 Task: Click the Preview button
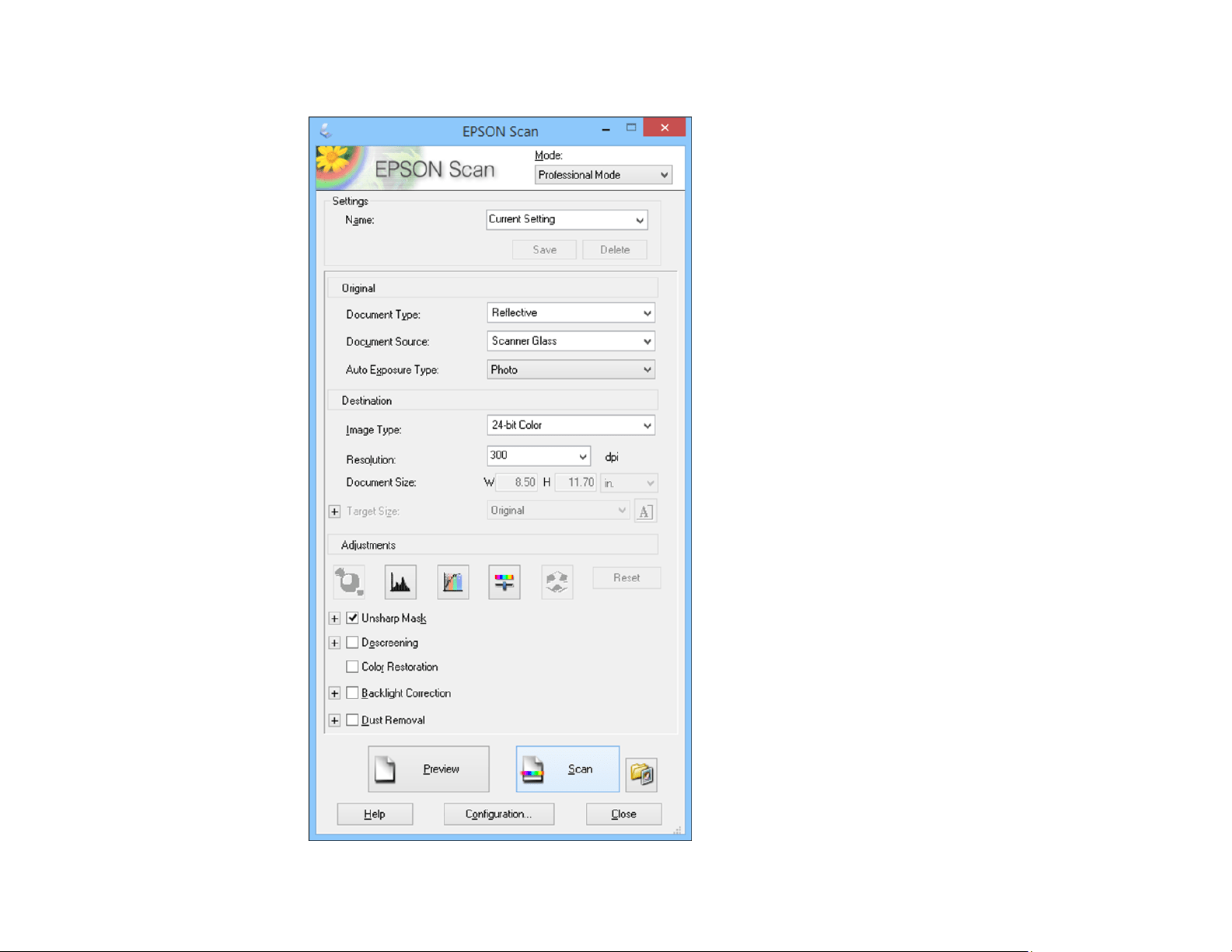[x=428, y=769]
